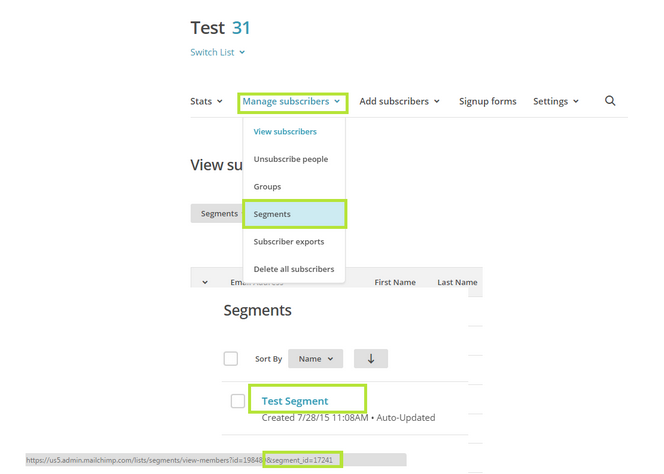
Task: Click Delete all subscribers option
Action: click(x=294, y=269)
